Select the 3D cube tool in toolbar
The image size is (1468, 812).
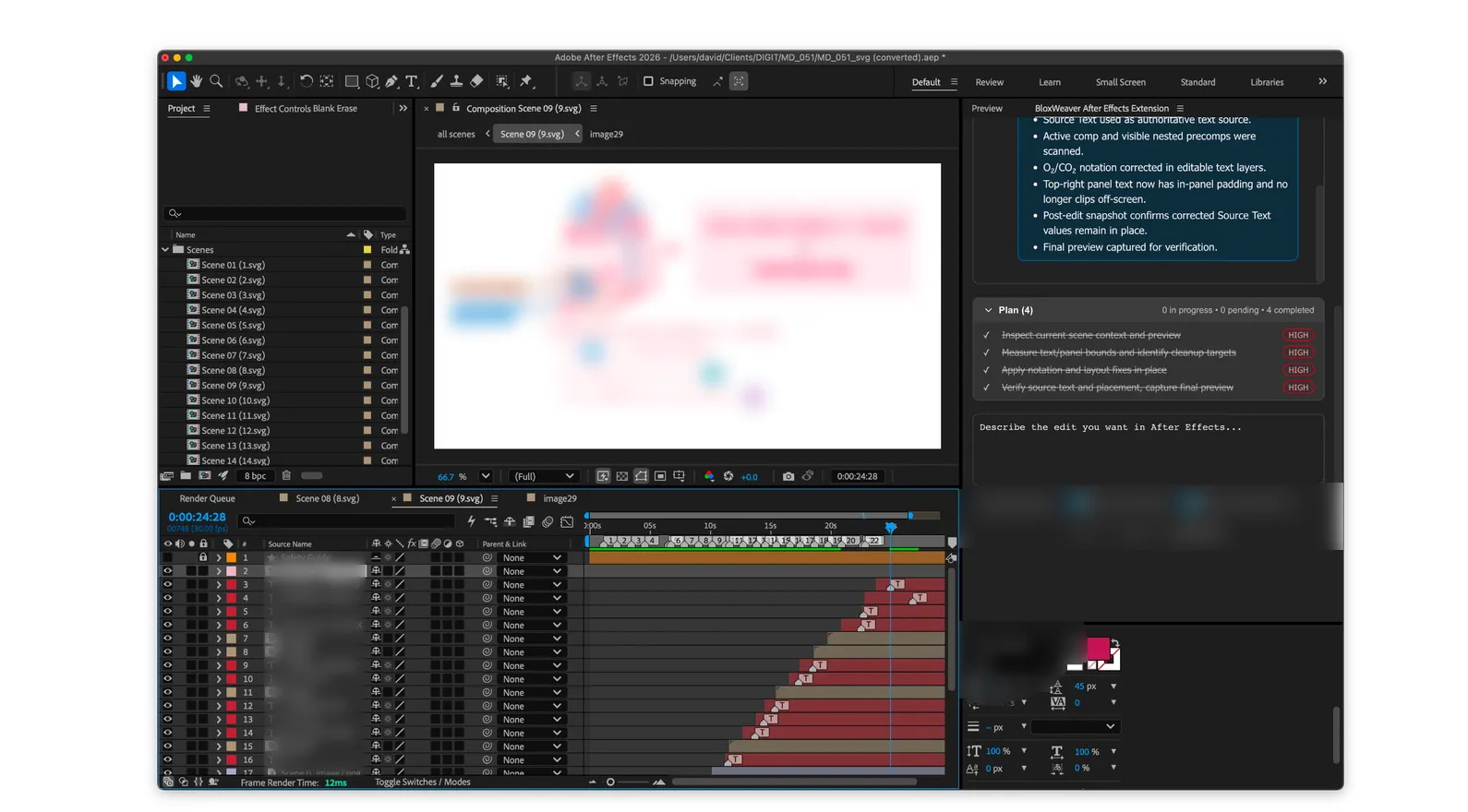point(372,81)
